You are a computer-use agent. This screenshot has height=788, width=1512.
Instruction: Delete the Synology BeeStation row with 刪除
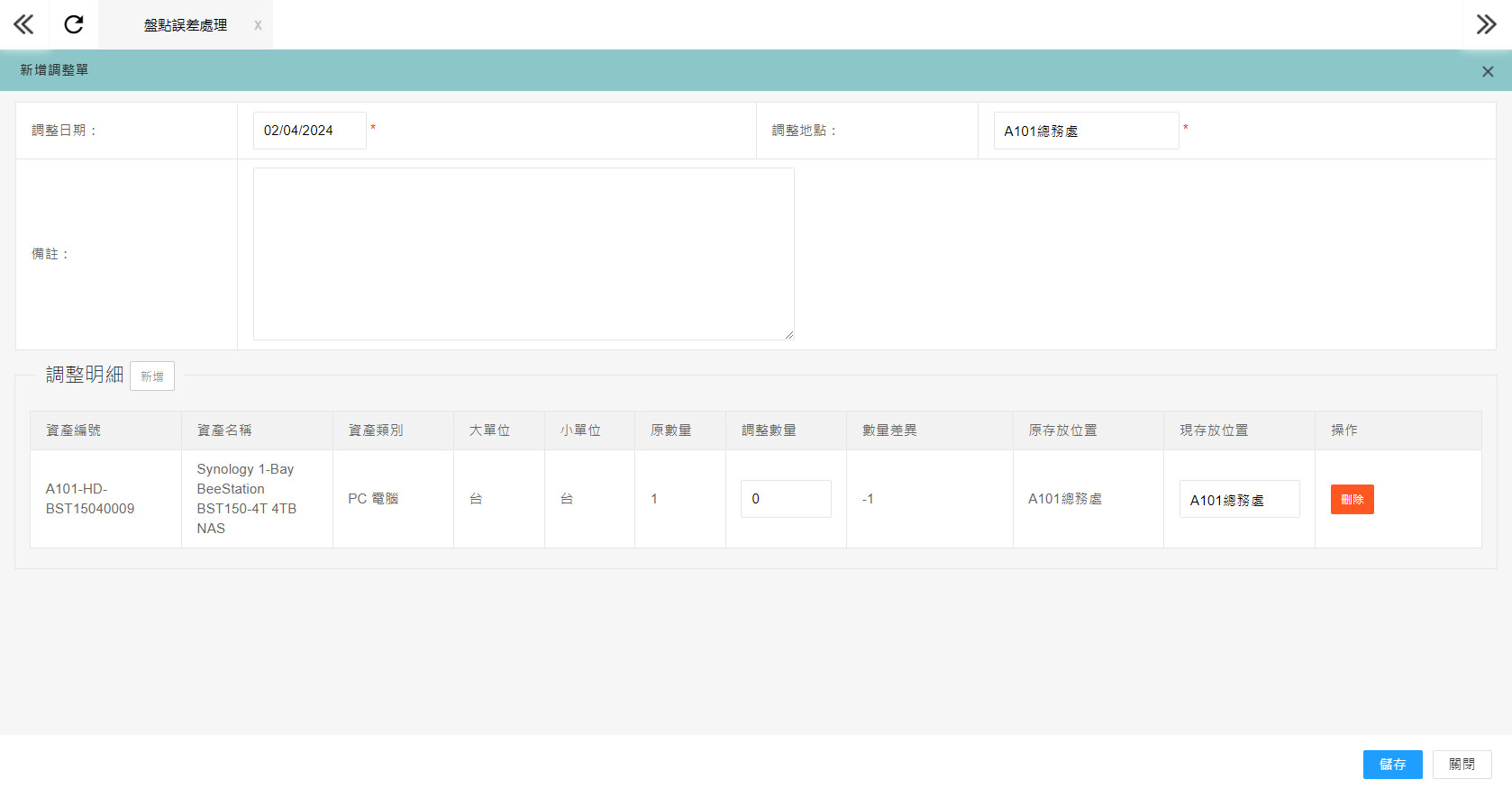1352,499
